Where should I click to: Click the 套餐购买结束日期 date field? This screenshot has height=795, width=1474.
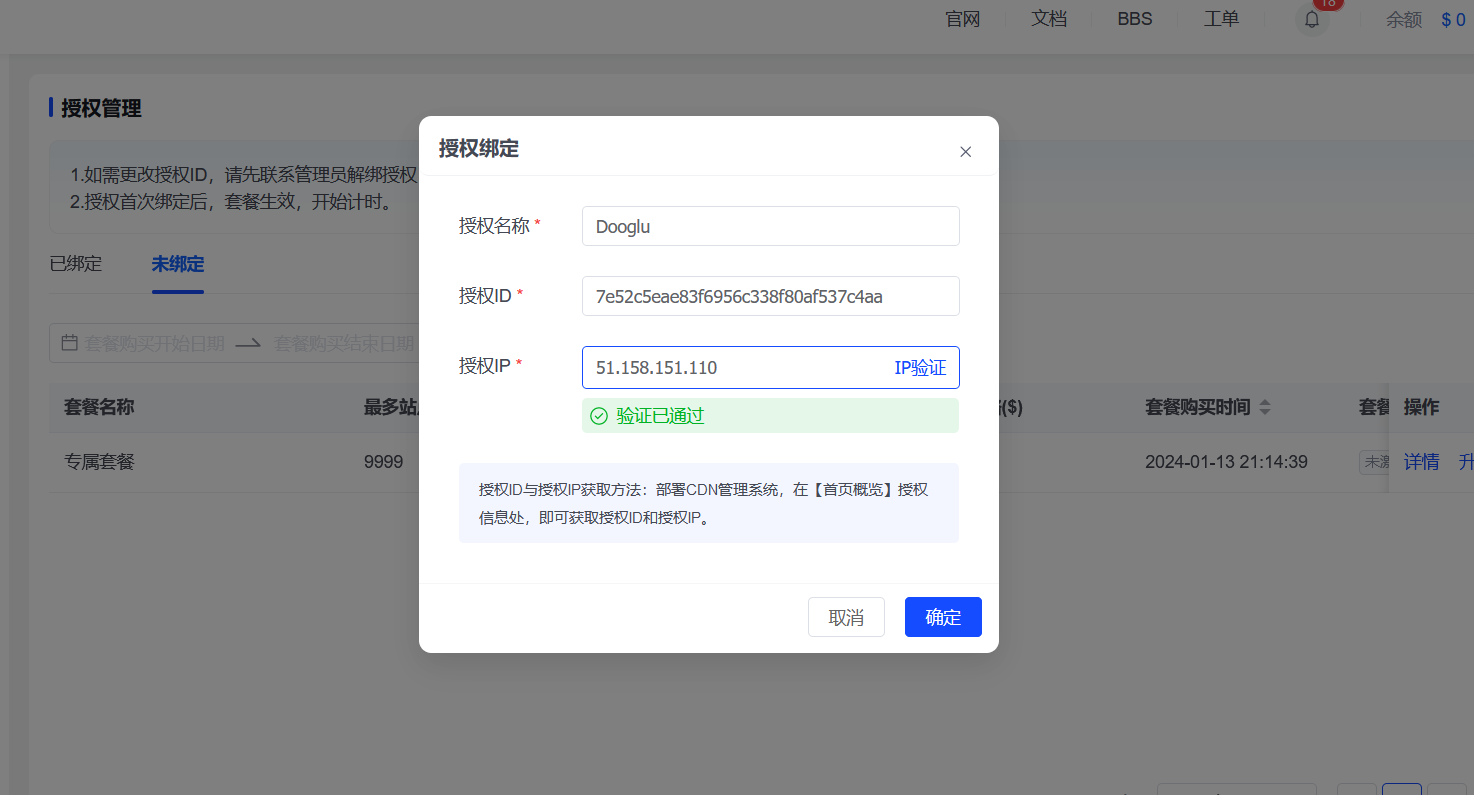pos(344,343)
